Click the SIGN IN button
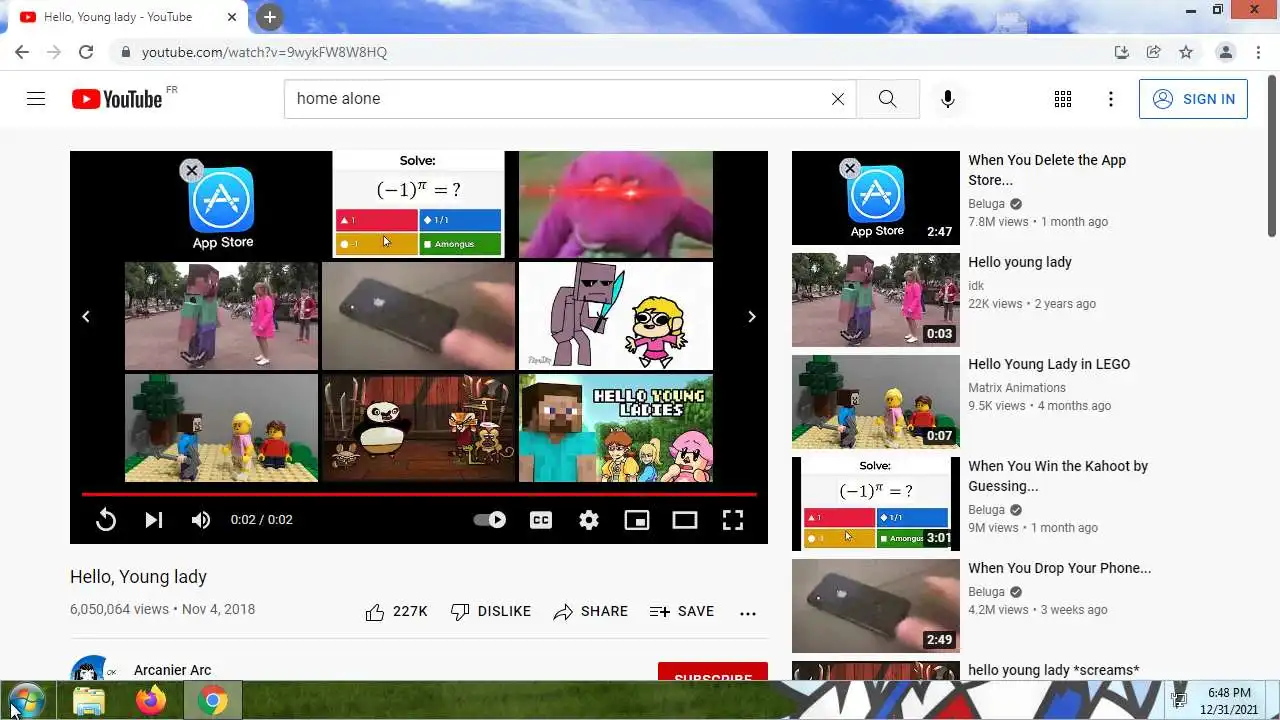The image size is (1280, 720). point(1193,99)
